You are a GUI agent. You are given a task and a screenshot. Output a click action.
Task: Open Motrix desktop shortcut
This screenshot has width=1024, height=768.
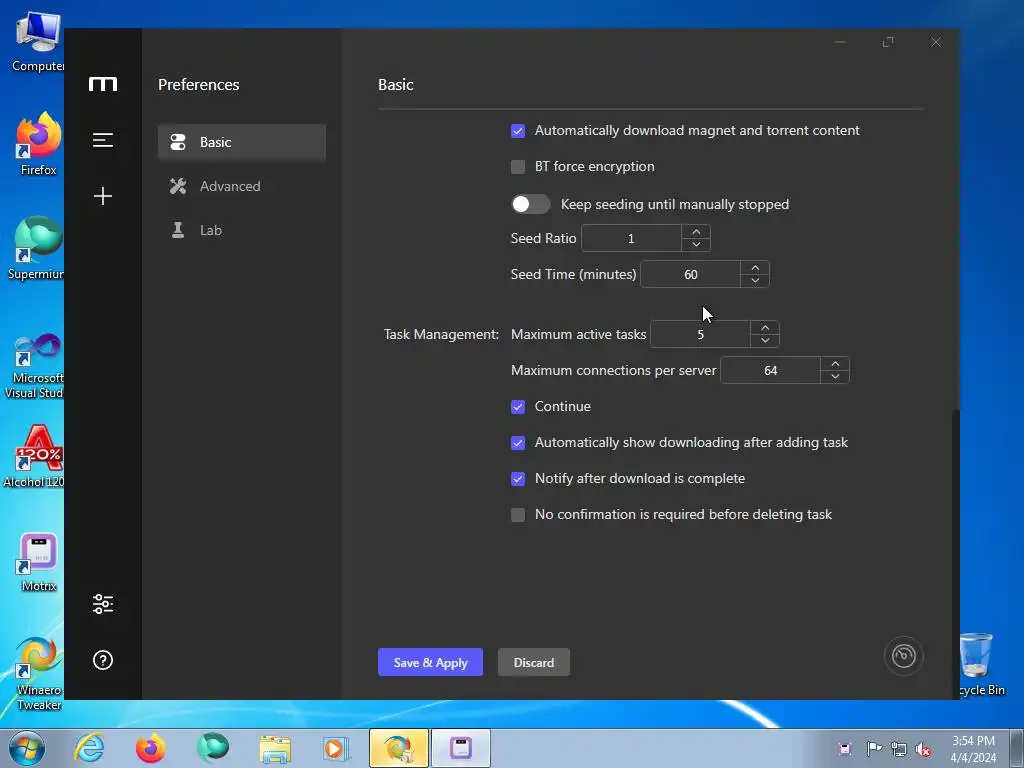[x=39, y=562]
